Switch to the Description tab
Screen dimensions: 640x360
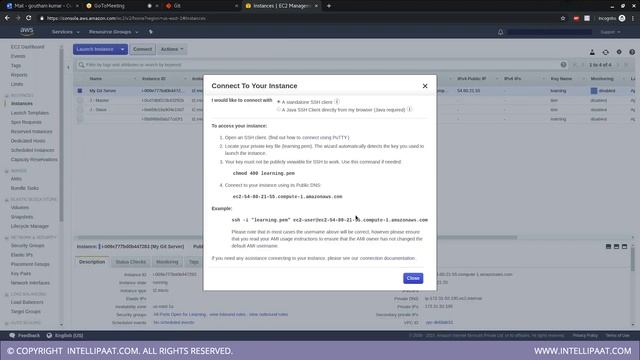tap(92, 262)
